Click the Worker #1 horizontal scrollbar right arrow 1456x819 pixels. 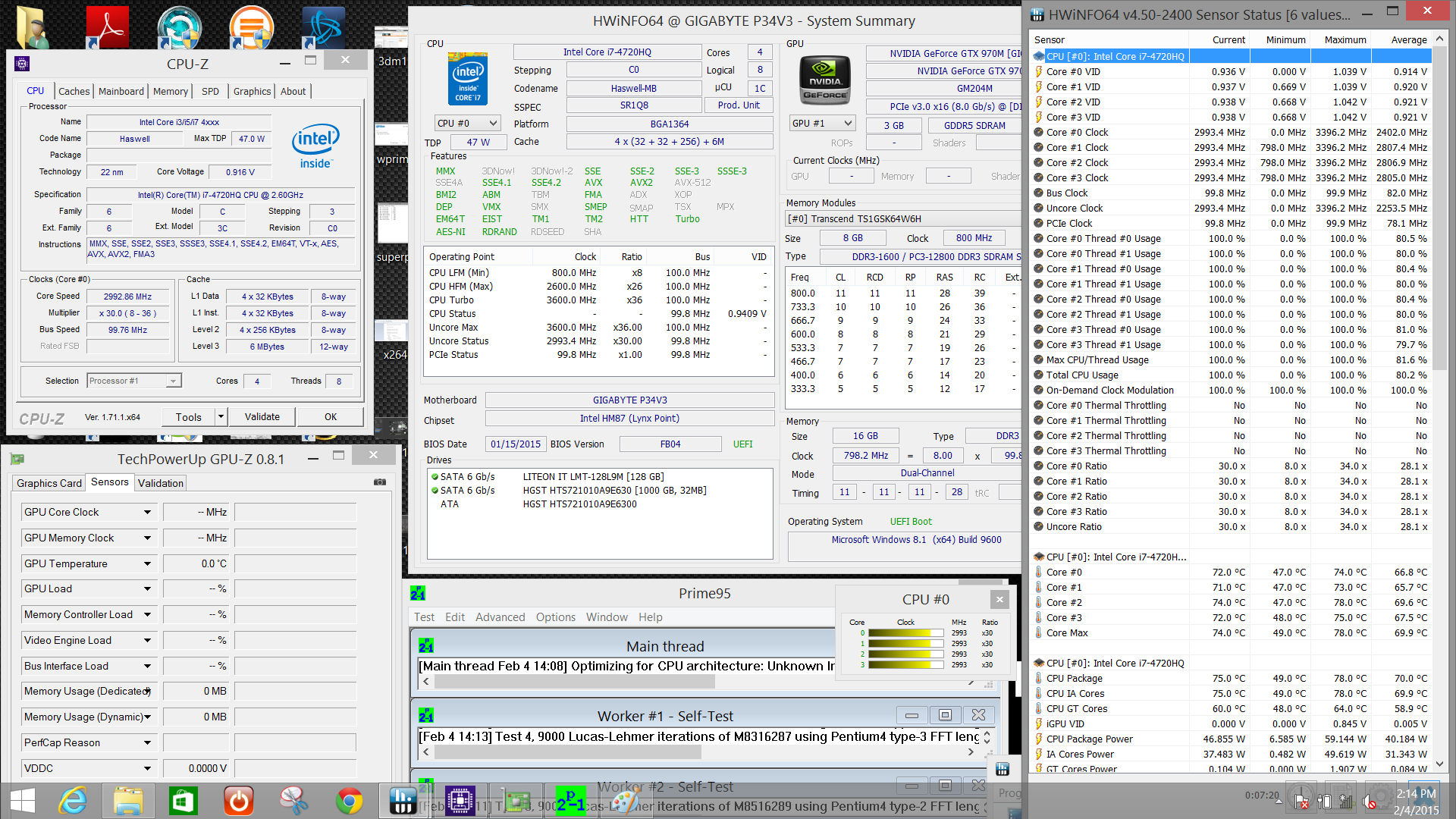(971, 752)
